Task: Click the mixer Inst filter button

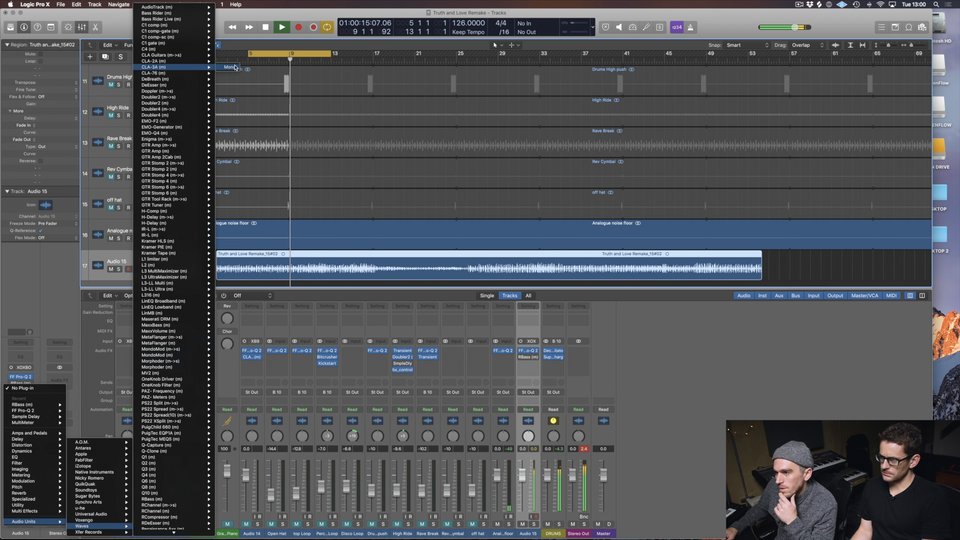Action: coord(762,295)
